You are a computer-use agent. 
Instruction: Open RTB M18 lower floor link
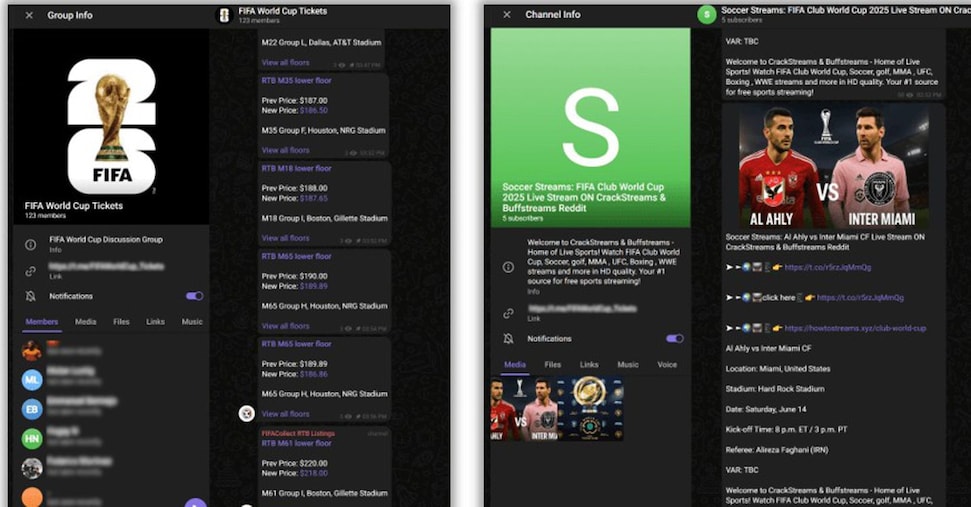(296, 168)
